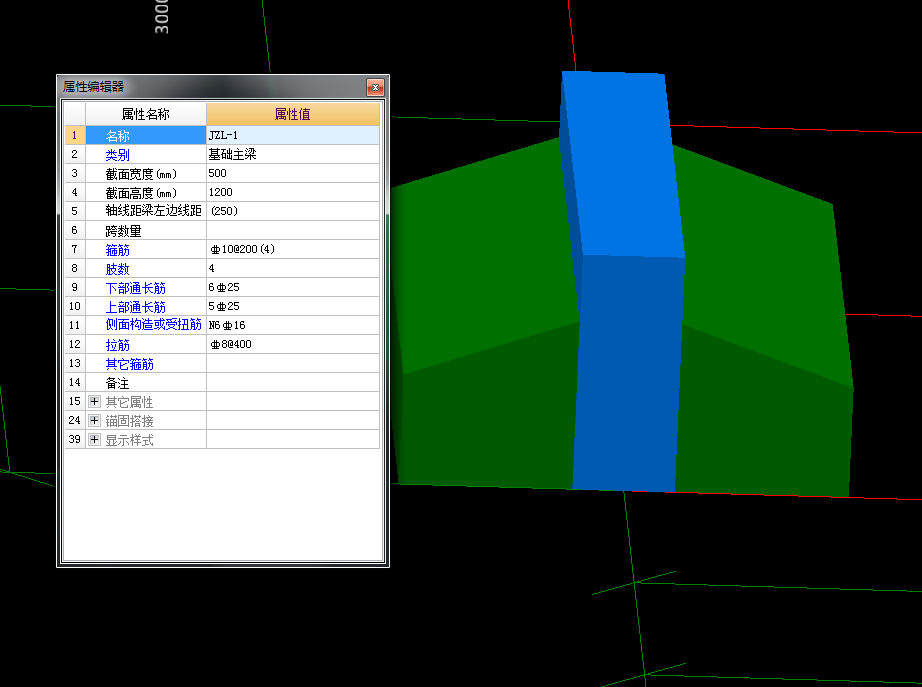922x687 pixels.
Task: Click the 箍筋 property label
Action: coord(118,250)
